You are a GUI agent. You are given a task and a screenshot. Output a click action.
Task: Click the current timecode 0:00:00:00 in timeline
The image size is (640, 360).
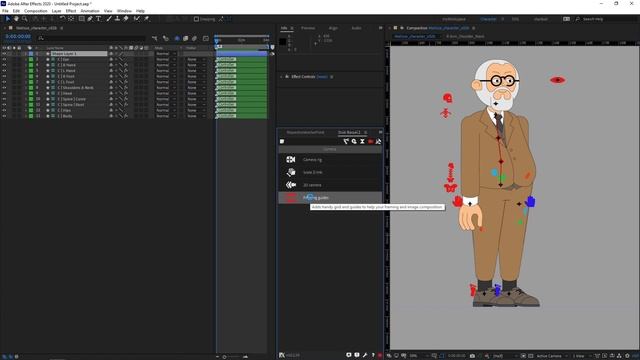point(18,37)
